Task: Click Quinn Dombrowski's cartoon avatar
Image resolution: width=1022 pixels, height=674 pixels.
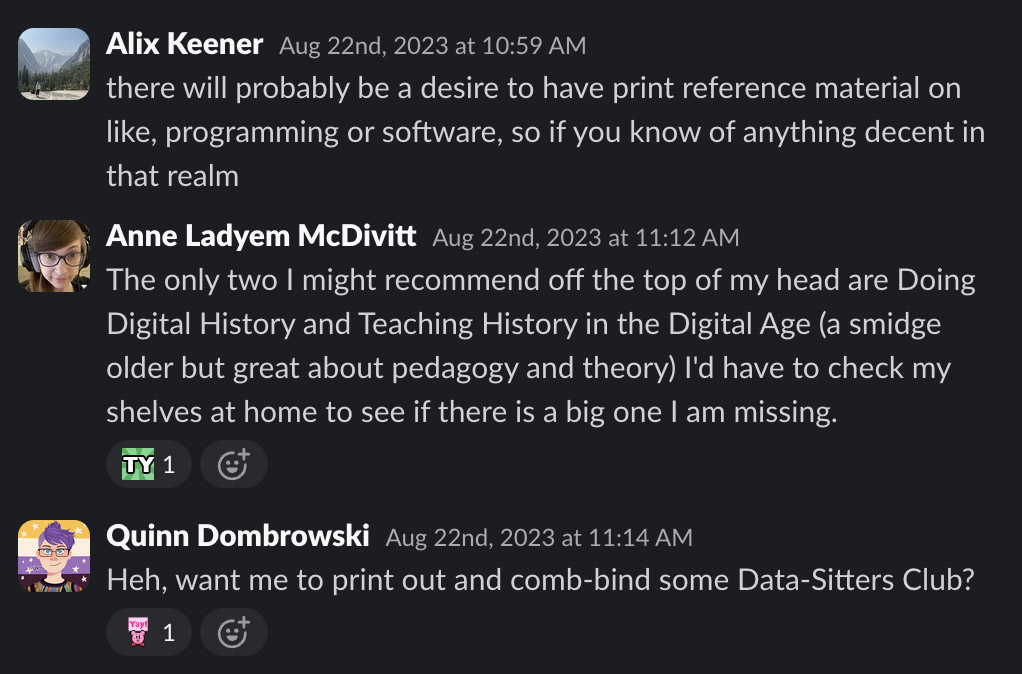Action: tap(53, 556)
